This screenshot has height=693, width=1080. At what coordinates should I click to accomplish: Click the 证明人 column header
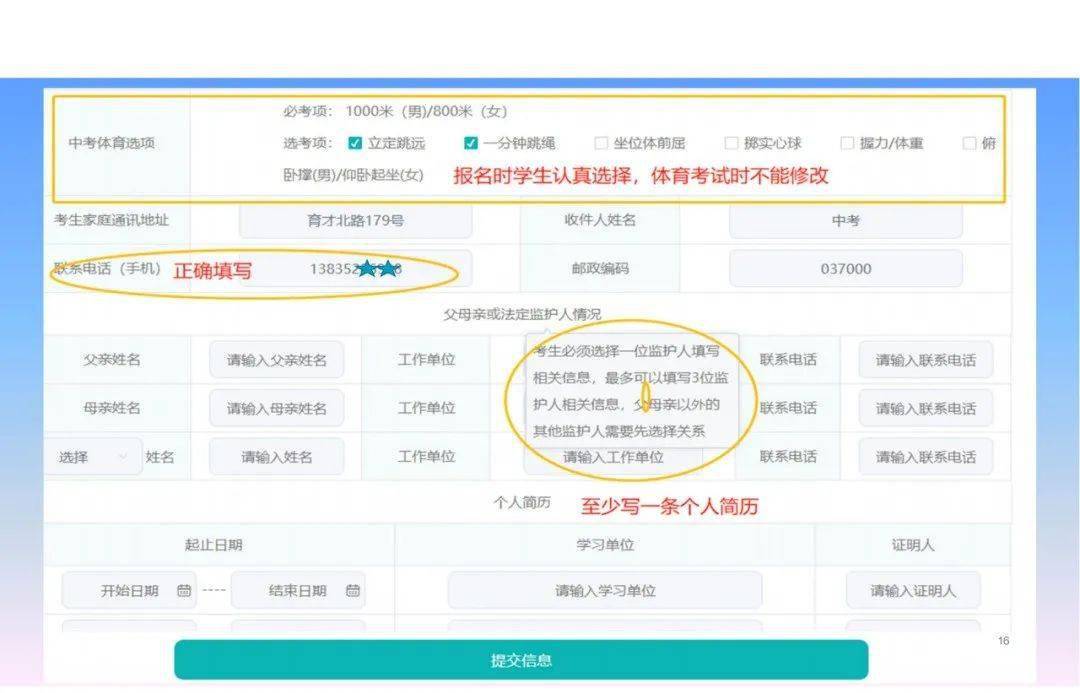tap(913, 545)
